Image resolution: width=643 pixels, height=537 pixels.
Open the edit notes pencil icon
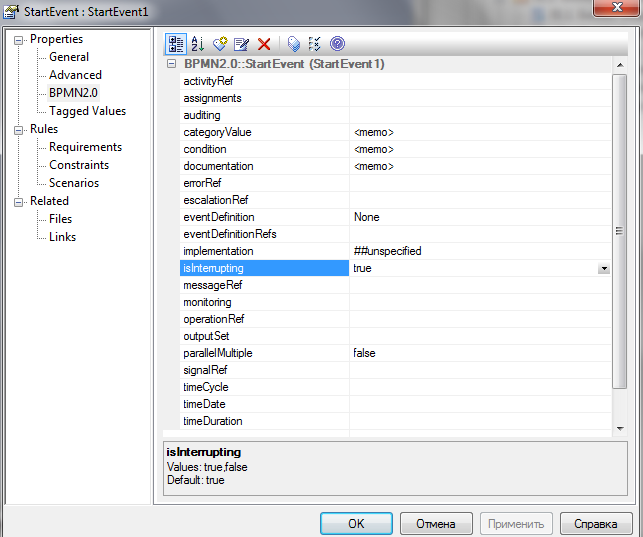click(241, 44)
